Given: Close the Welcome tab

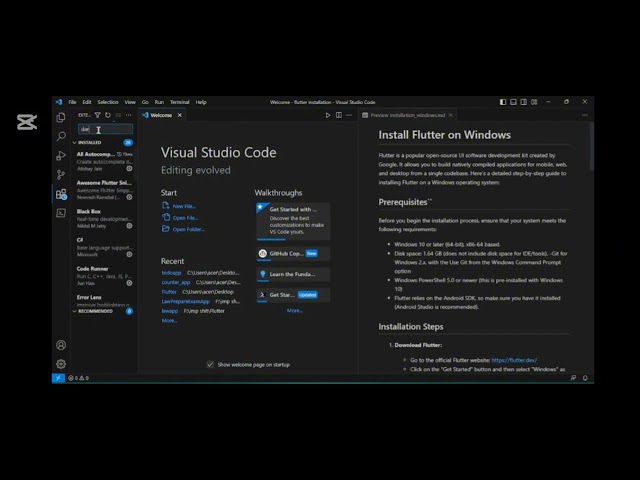Looking at the screenshot, I should (x=180, y=115).
